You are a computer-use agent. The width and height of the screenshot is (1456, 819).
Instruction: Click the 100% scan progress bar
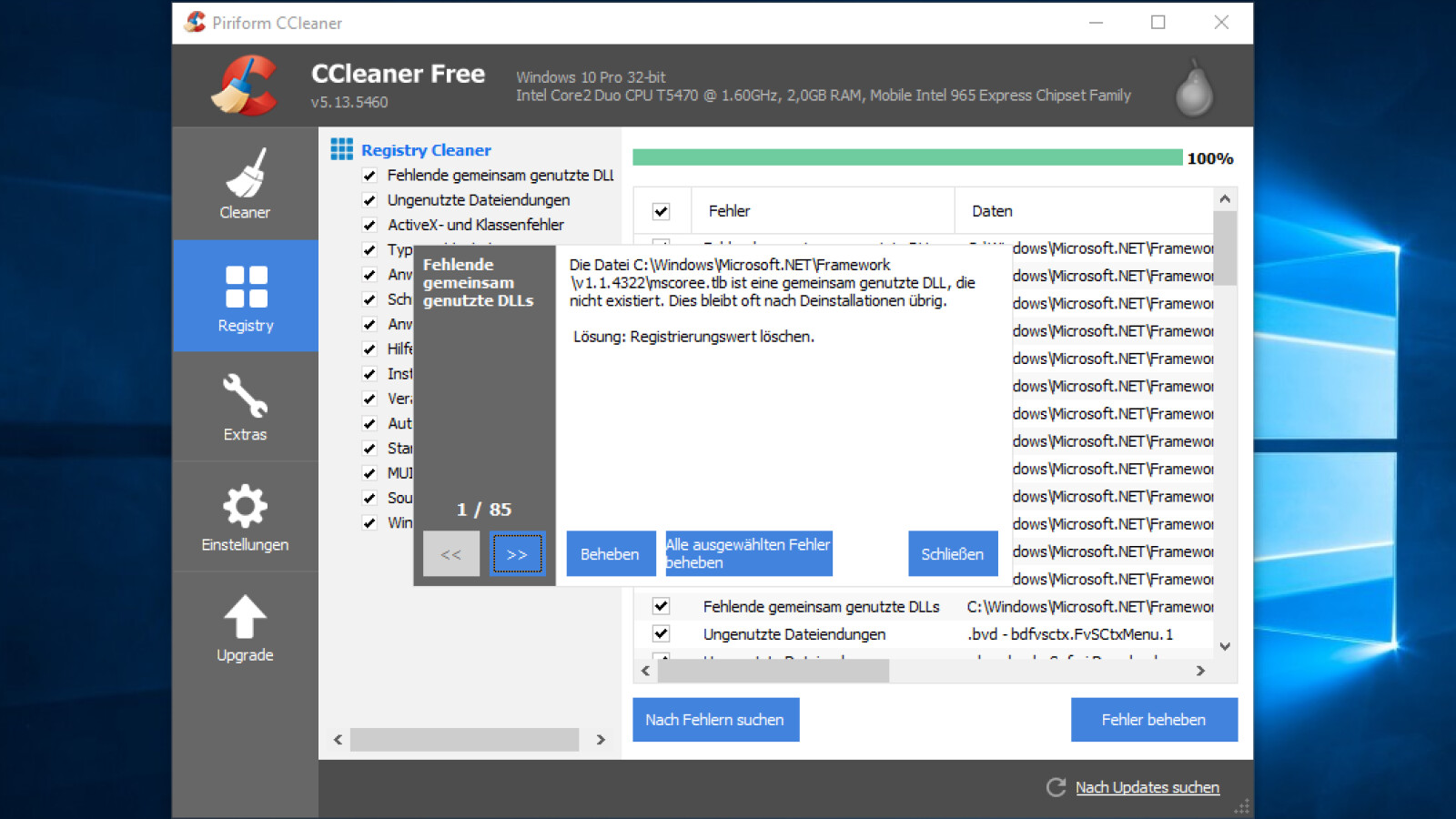pos(907,157)
